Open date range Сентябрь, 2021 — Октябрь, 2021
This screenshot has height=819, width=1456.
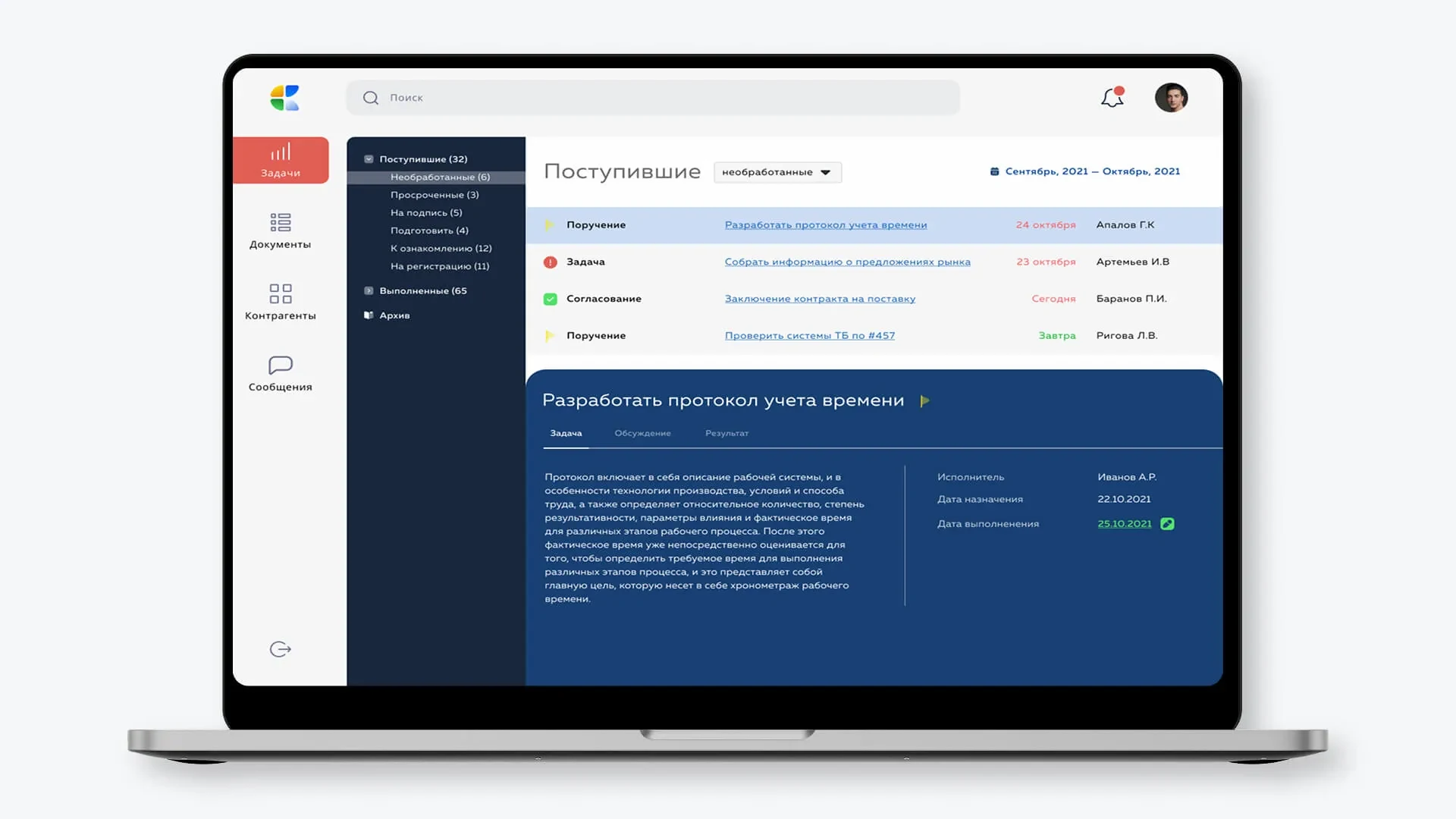[1092, 171]
